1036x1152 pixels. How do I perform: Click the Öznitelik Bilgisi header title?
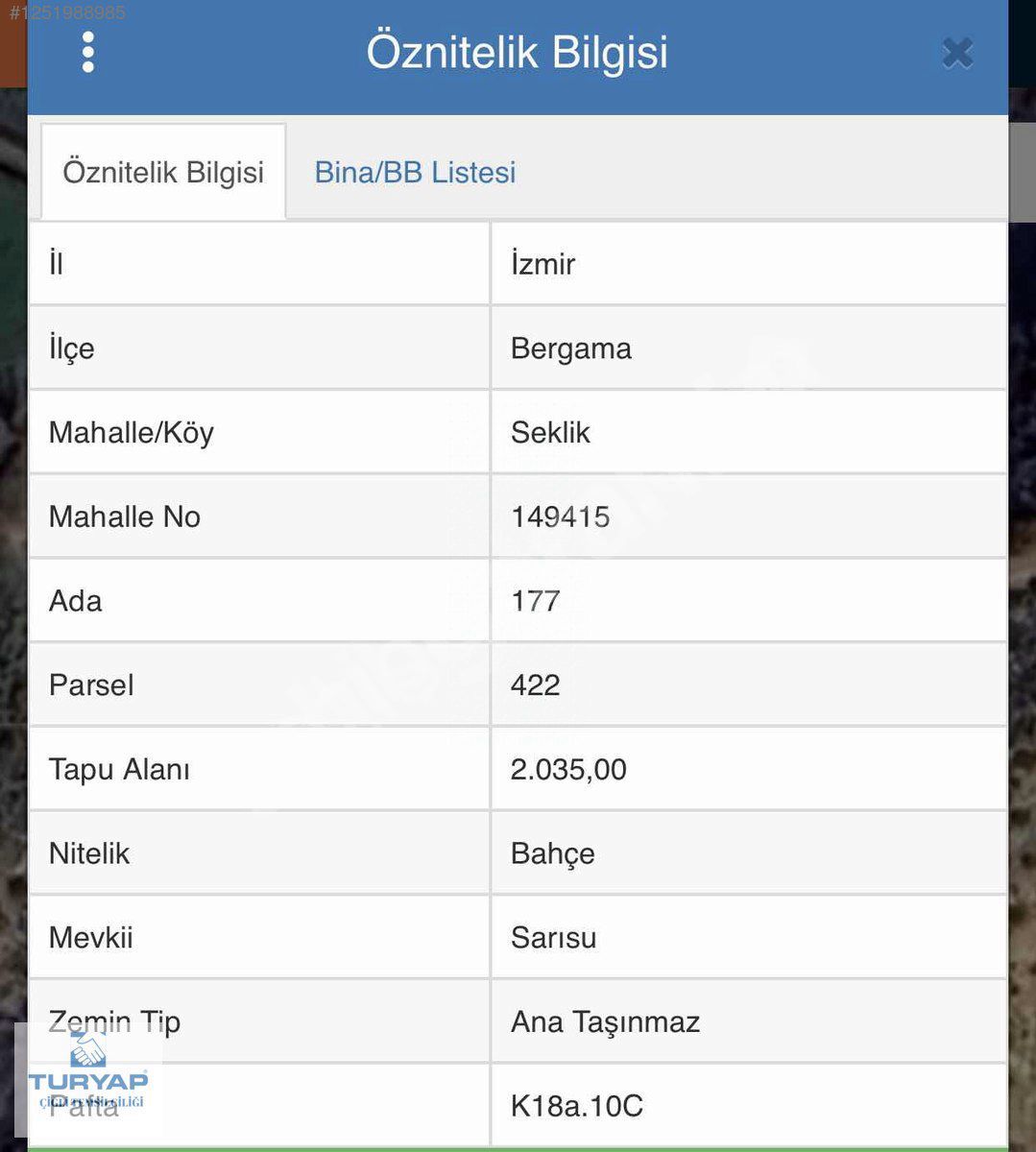point(518,53)
